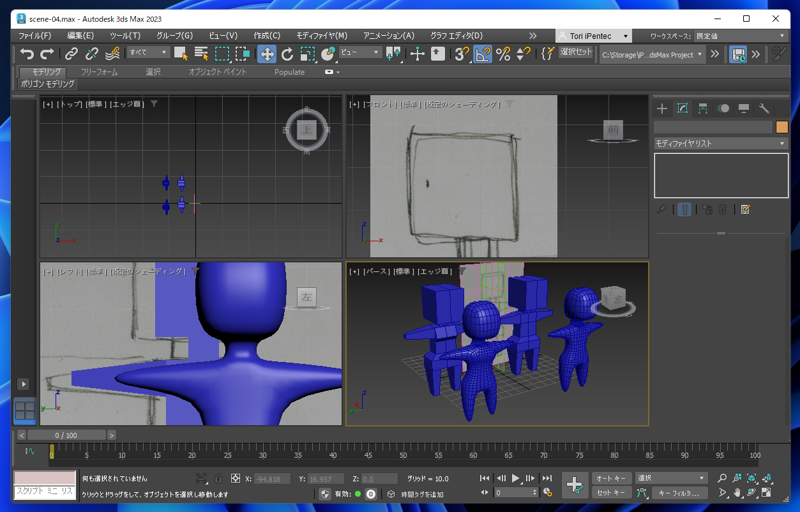Open the 編集(E) menu
This screenshot has width=800, height=512.
point(81,36)
